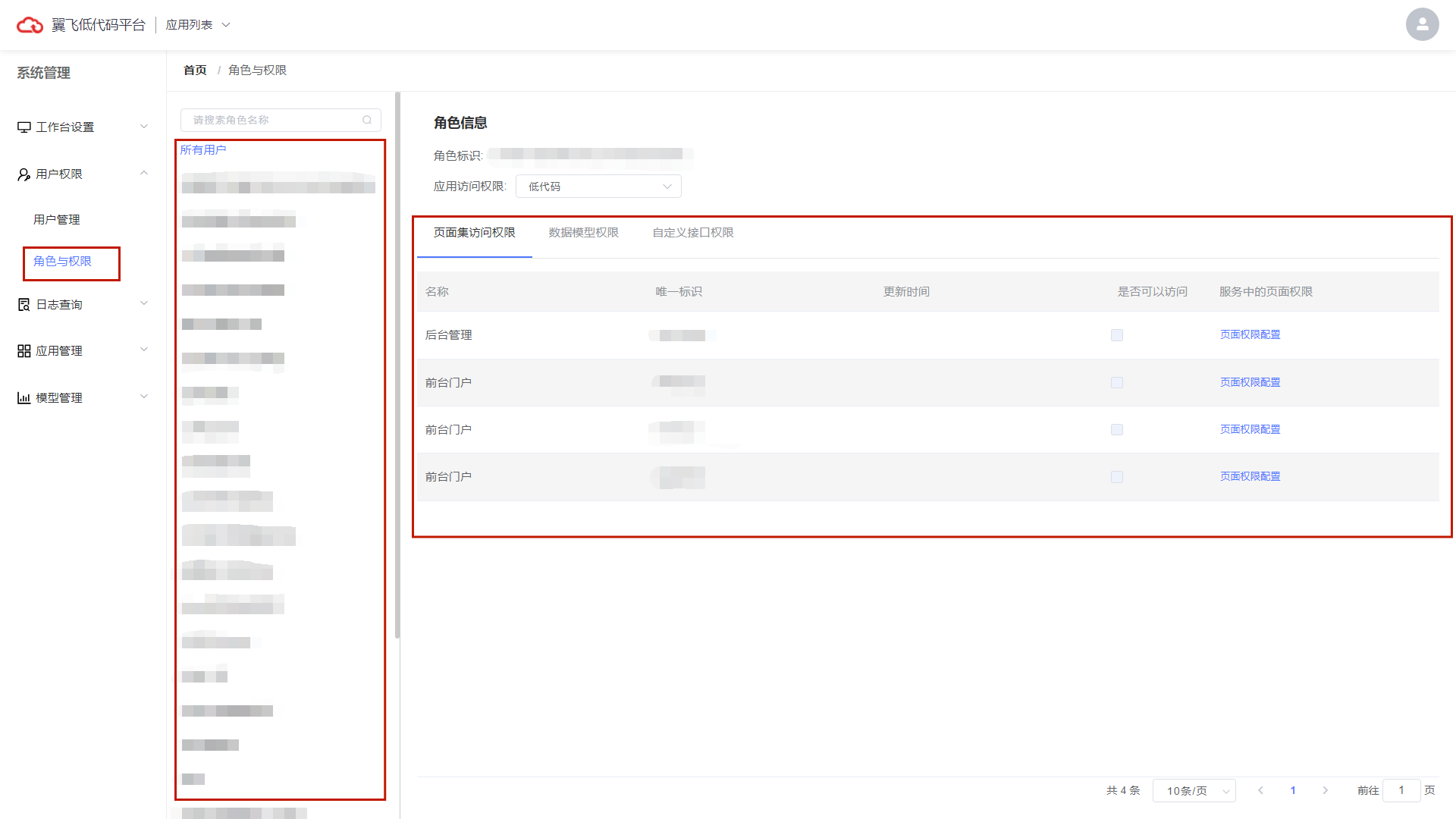Image resolution: width=1456 pixels, height=819 pixels.
Task: Click the 首页 breadcrumb link
Action: point(195,70)
